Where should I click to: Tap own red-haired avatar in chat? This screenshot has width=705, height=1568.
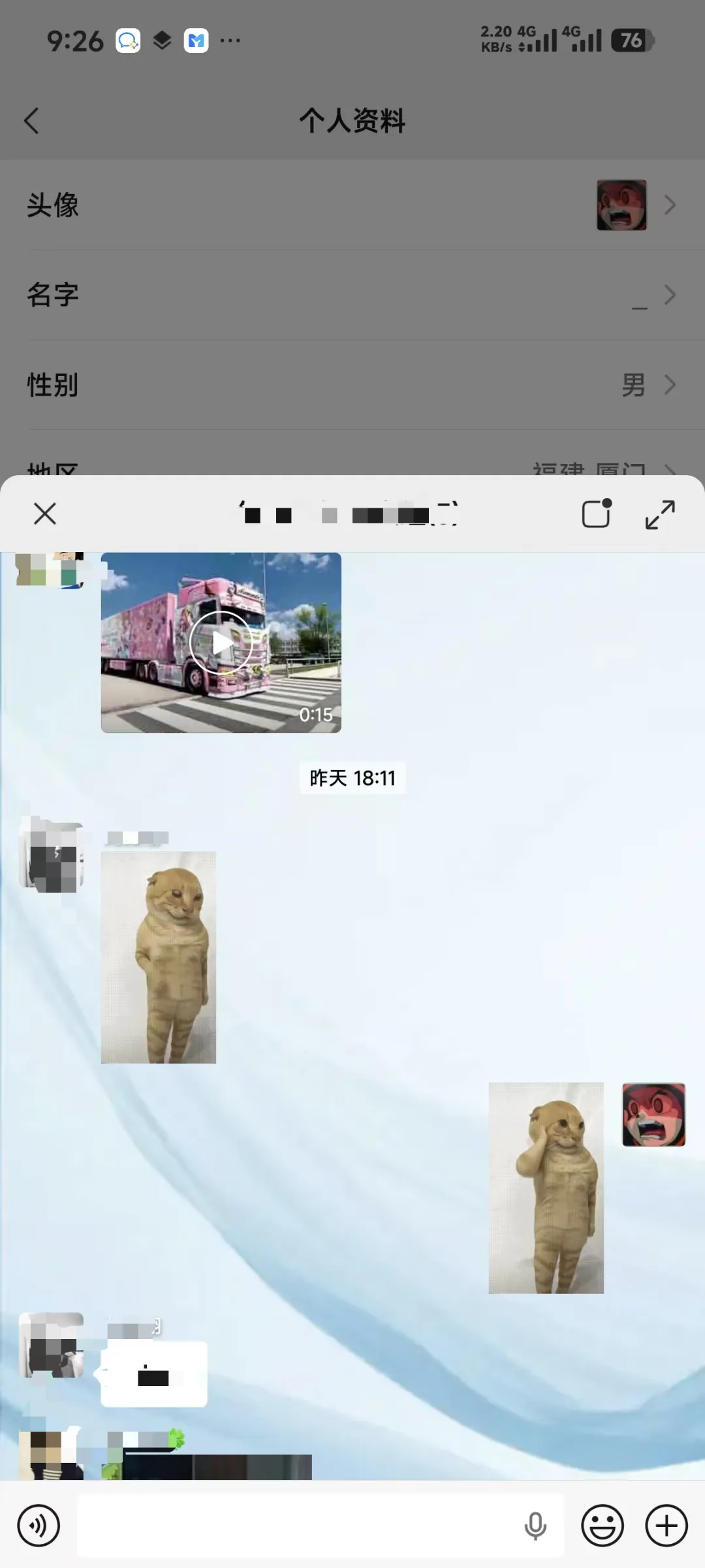coord(653,1115)
